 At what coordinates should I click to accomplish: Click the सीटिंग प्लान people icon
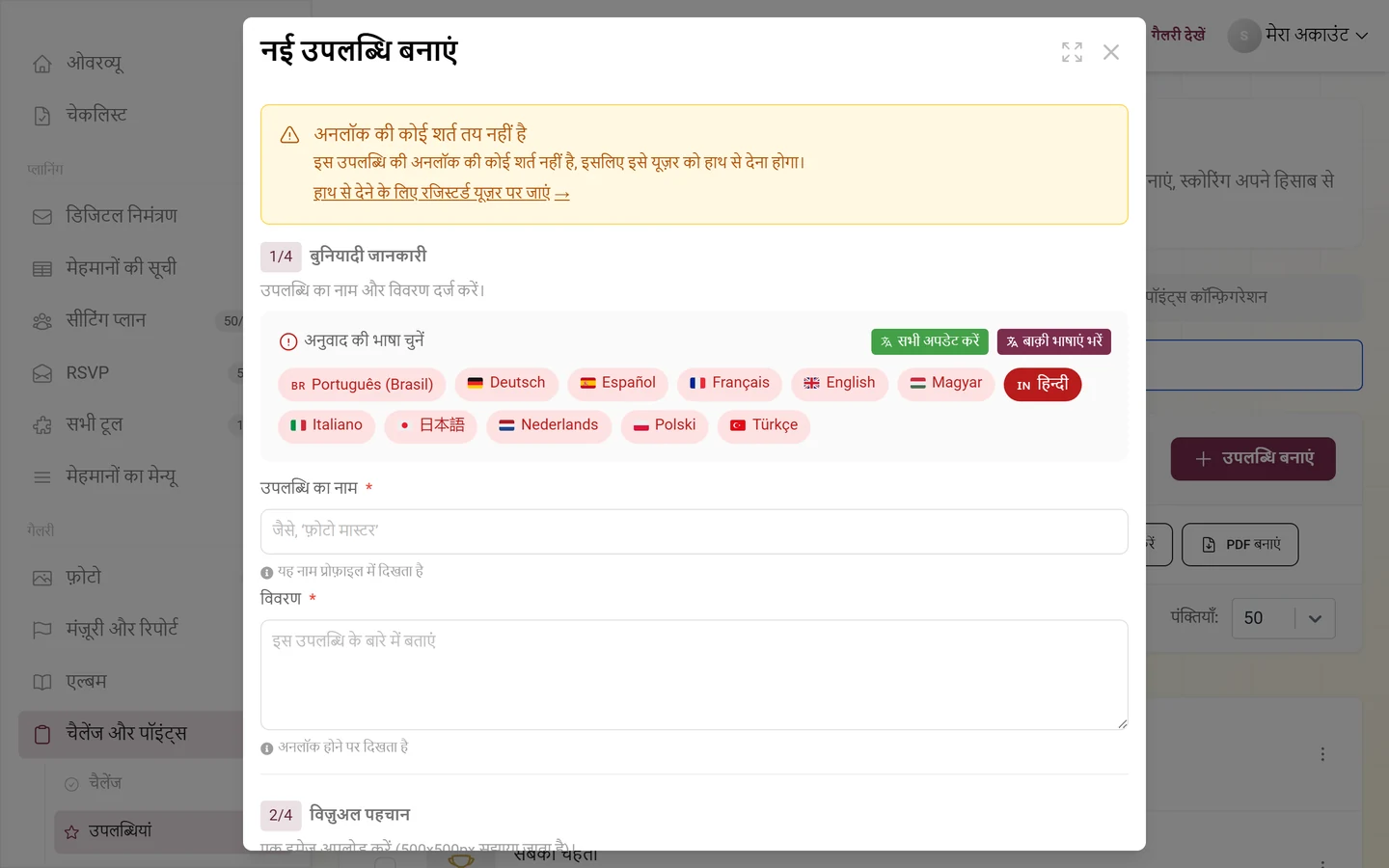pyautogui.click(x=42, y=321)
